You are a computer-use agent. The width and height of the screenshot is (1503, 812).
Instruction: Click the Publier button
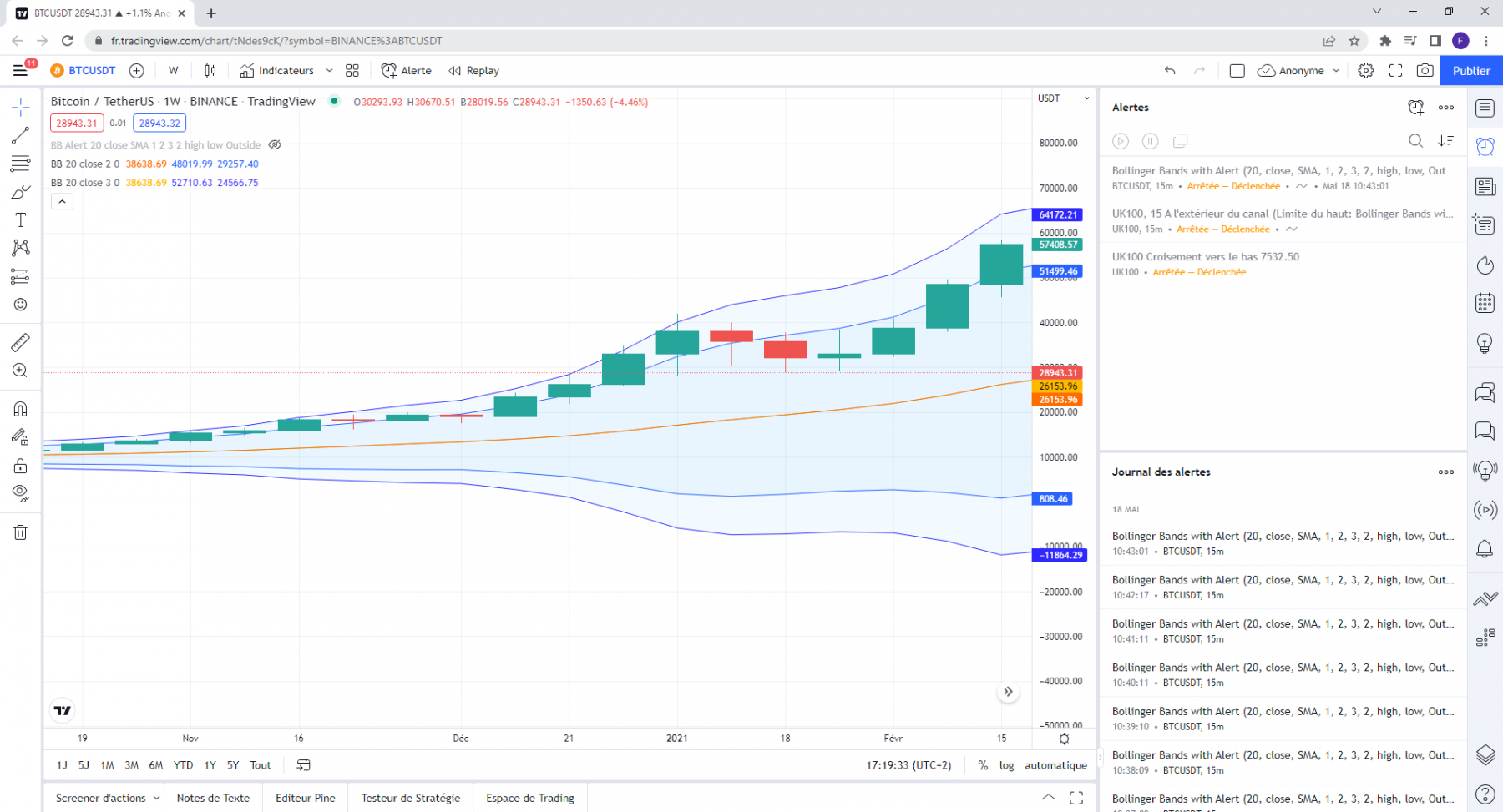click(1471, 71)
